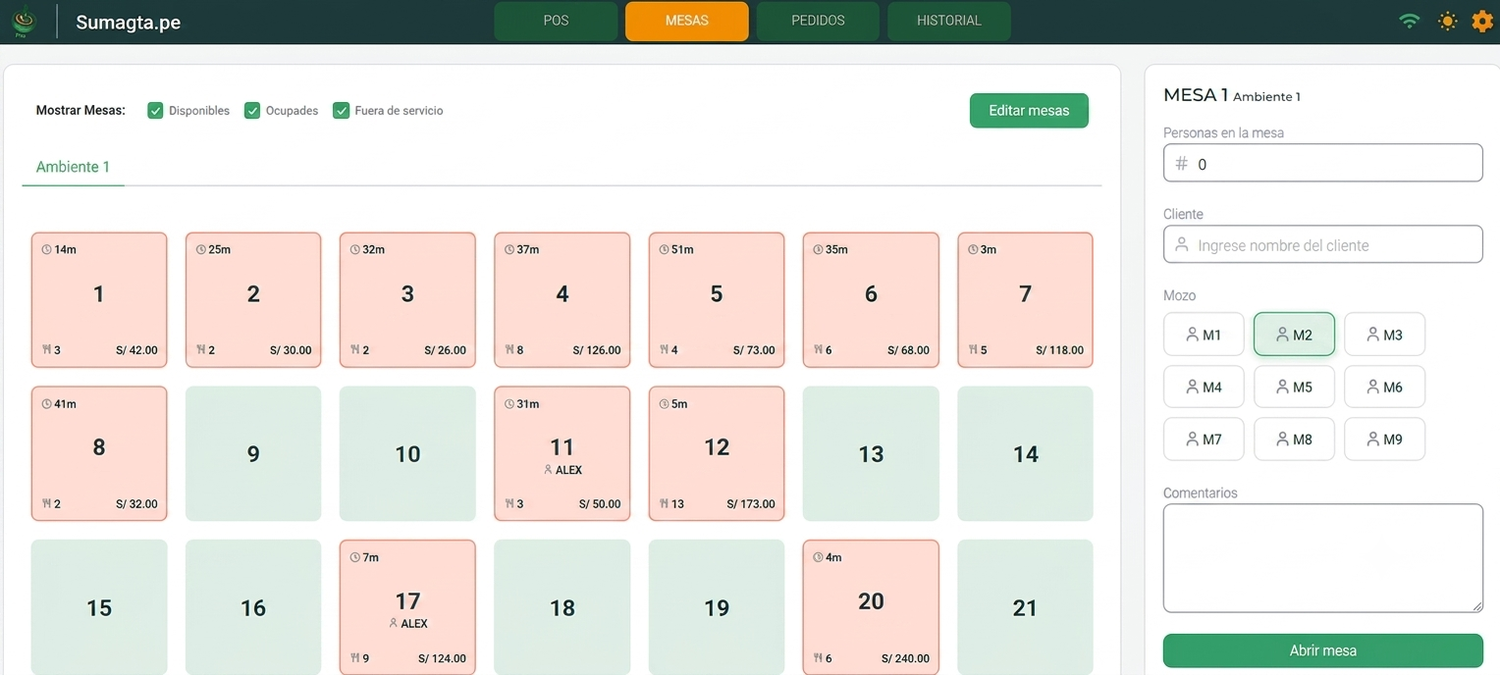
Task: Click the Editar mesas button
Action: point(1029,110)
